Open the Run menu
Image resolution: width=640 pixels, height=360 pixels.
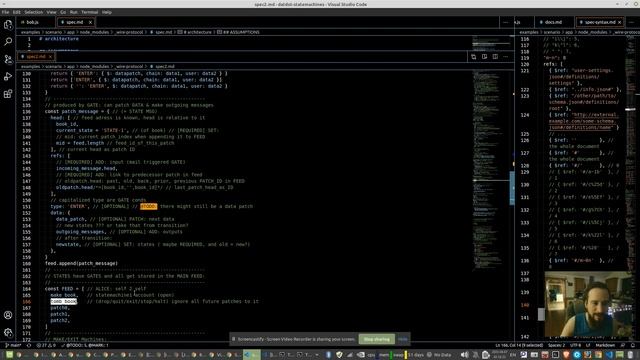click(x=73, y=12)
